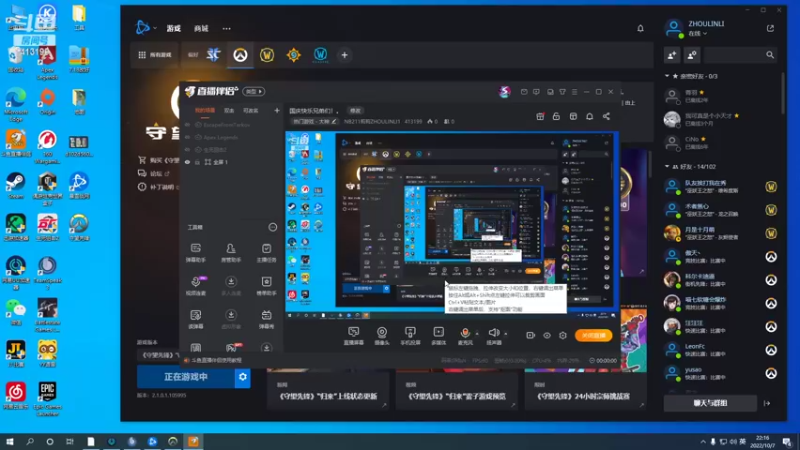800x450 pixels.
Task: Click the 修改 edit title button
Action: pyautogui.click(x=355, y=110)
